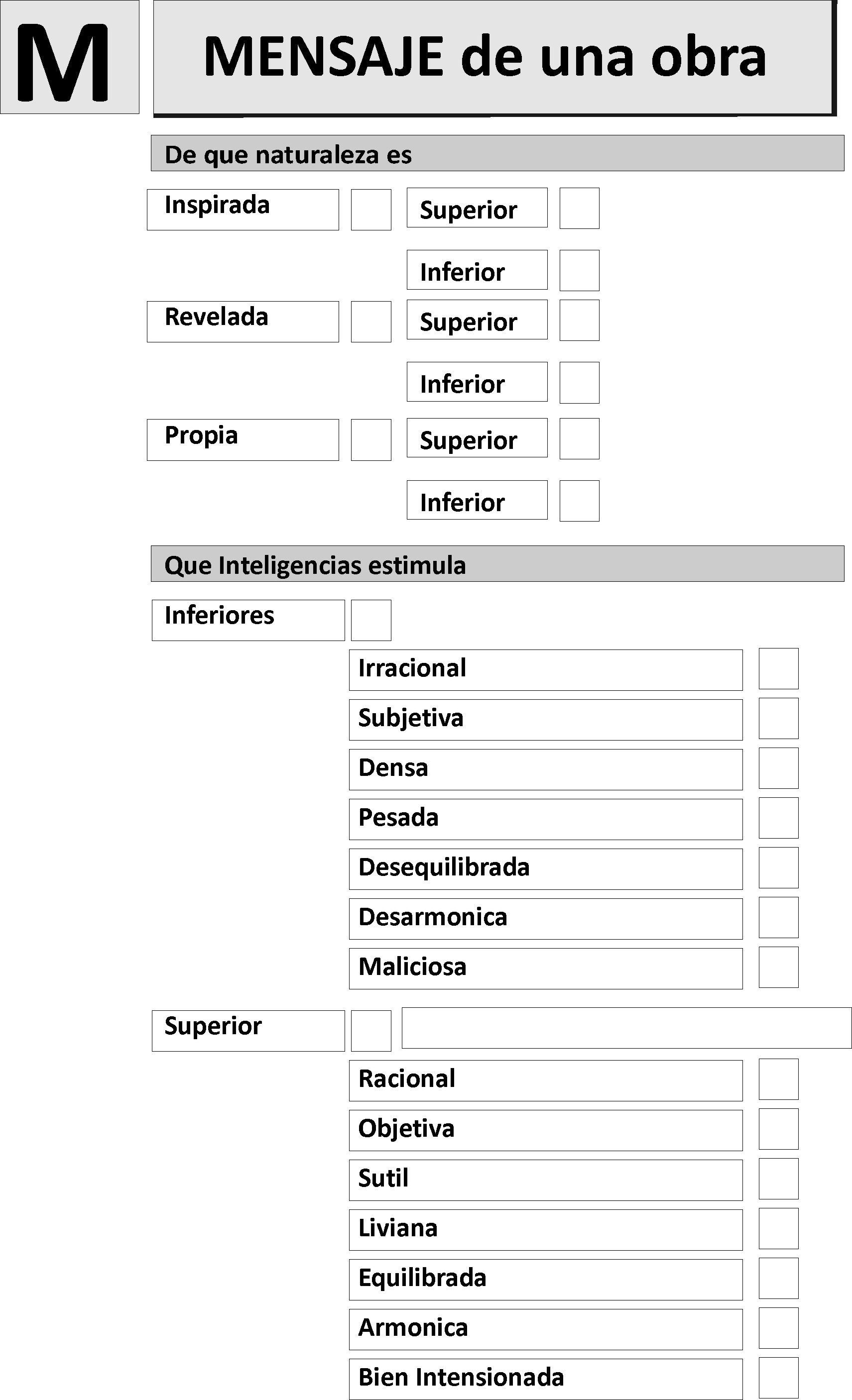Tick the Racional checkbox

778,1079
